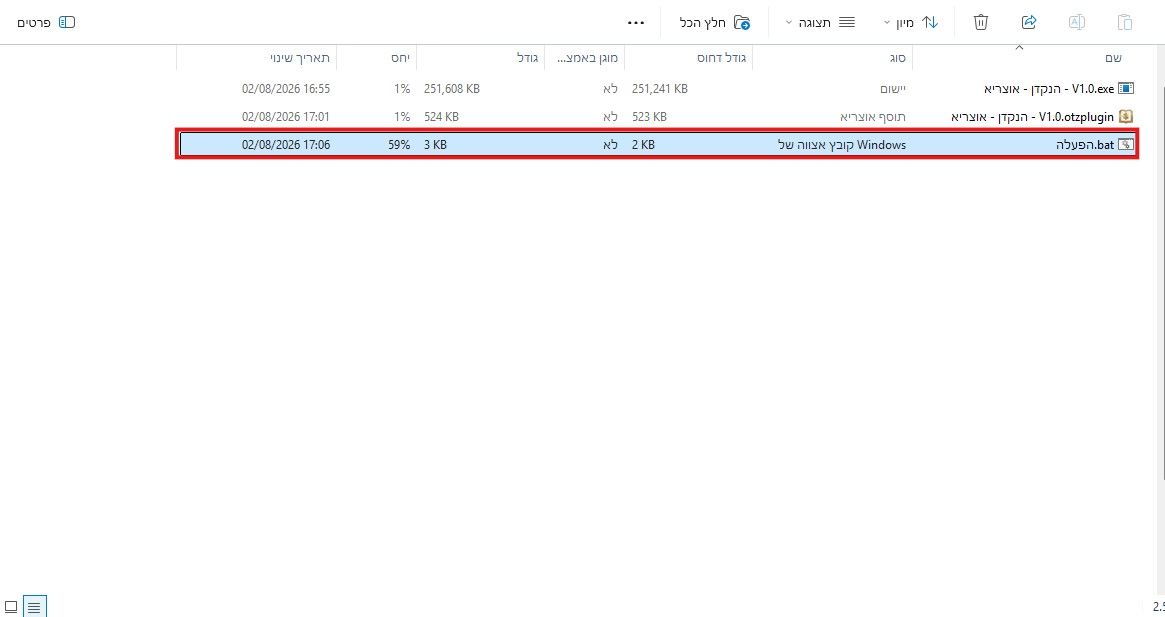Click the bat file gear icon
The width and height of the screenshot is (1165, 617).
coord(1126,145)
